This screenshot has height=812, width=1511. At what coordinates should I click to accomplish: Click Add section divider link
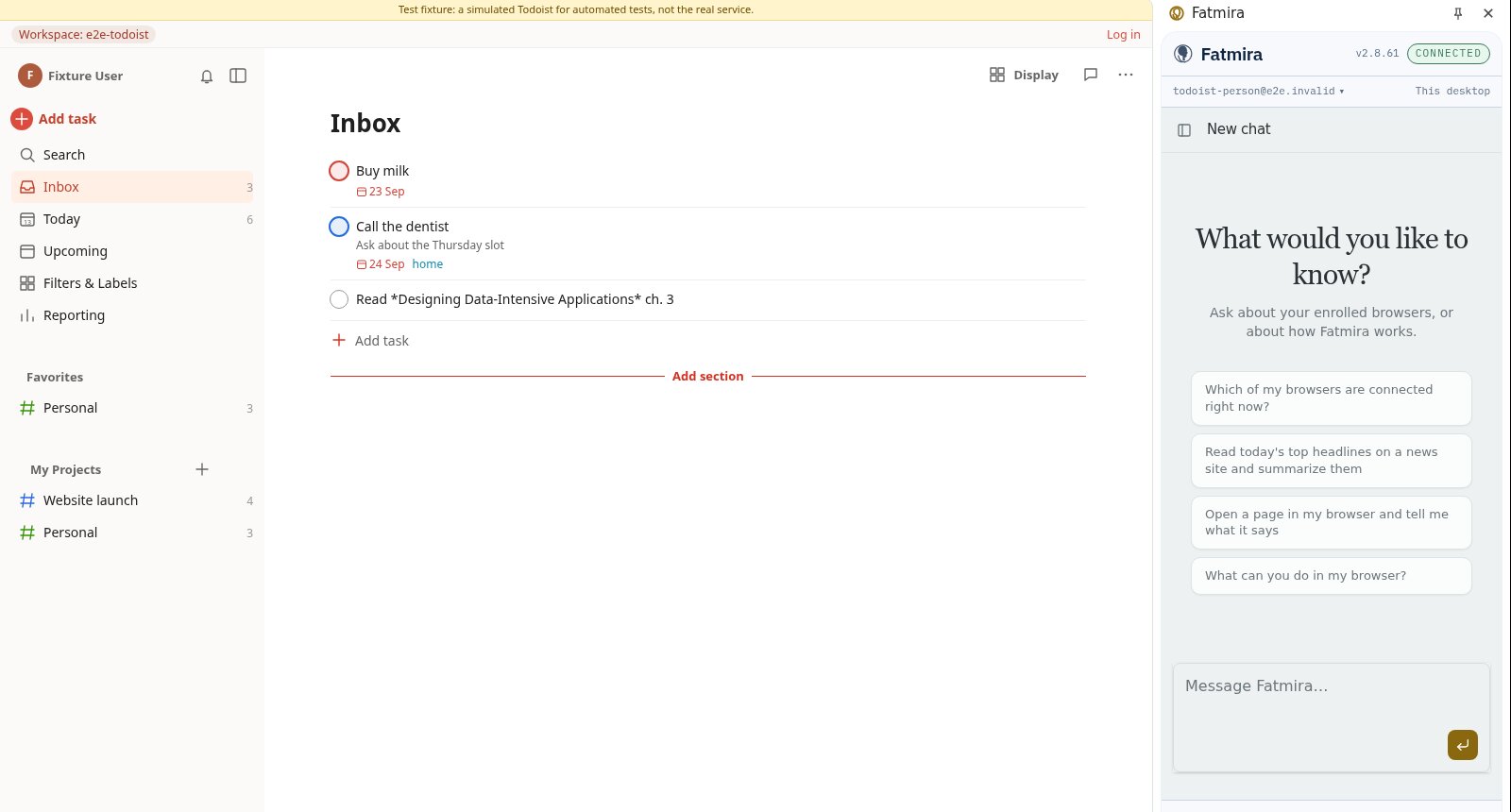[x=708, y=377]
